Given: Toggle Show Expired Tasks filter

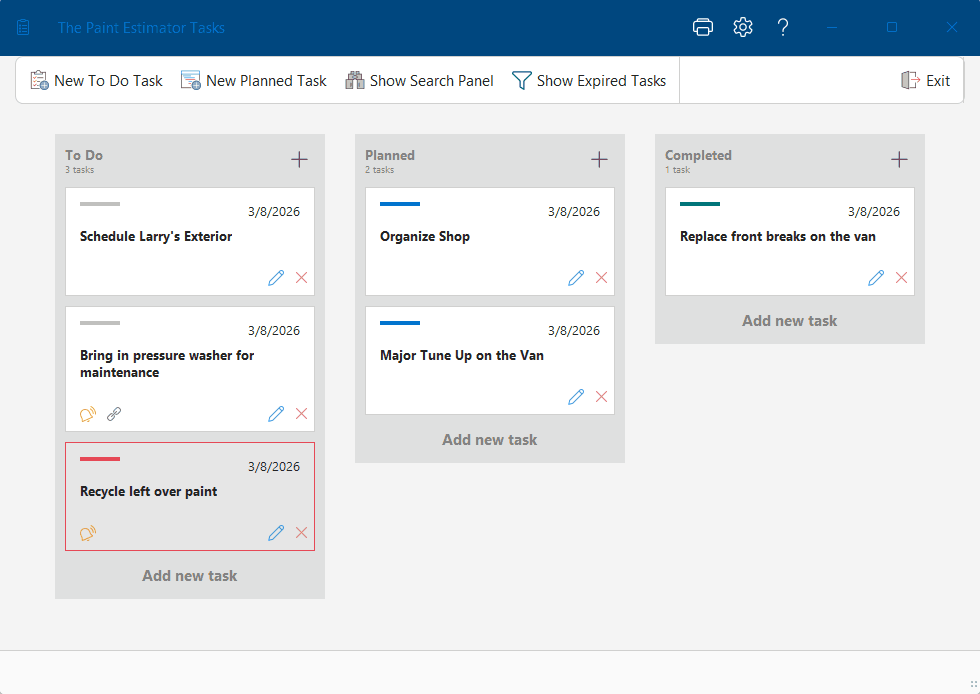Looking at the screenshot, I should [x=588, y=81].
